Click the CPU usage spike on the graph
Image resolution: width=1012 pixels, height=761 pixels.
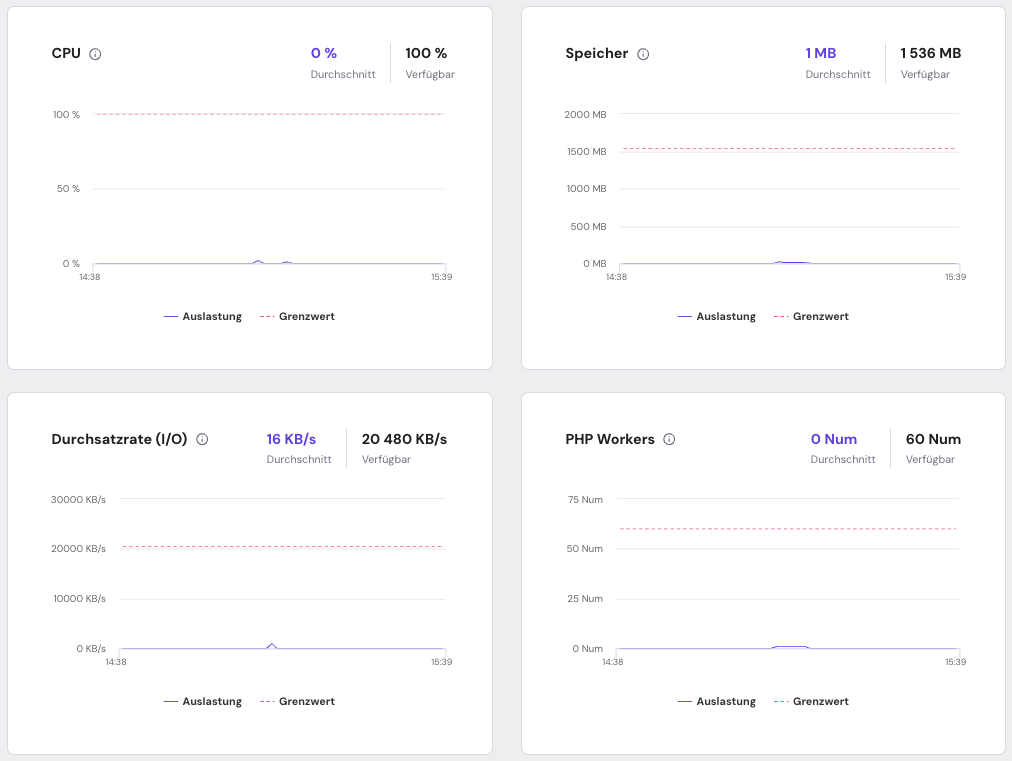[x=259, y=262]
